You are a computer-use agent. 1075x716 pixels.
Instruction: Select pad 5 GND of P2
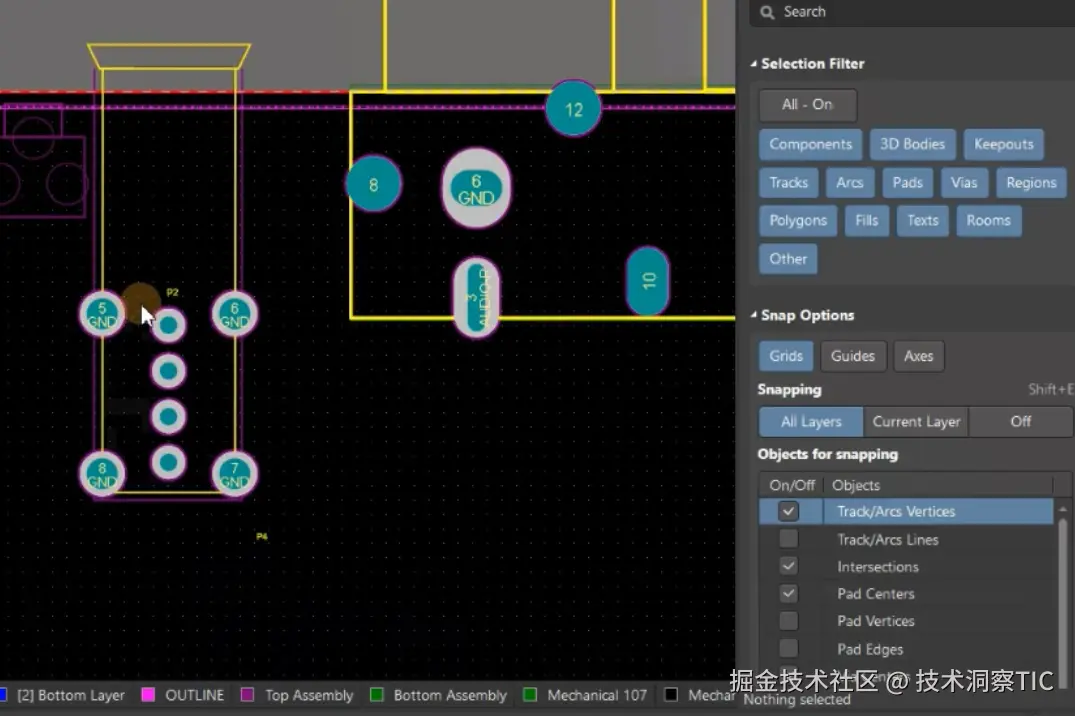(x=102, y=314)
